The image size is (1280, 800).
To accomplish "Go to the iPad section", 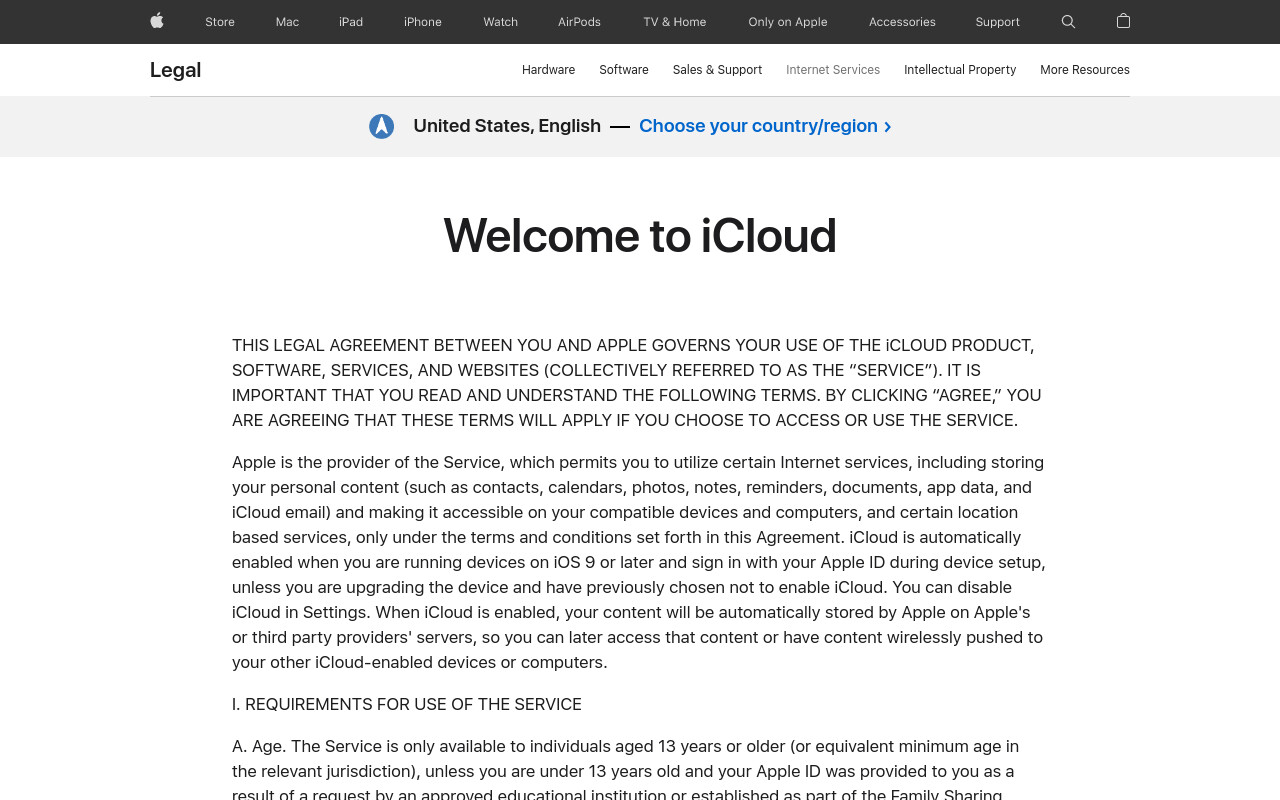I will pyautogui.click(x=351, y=22).
